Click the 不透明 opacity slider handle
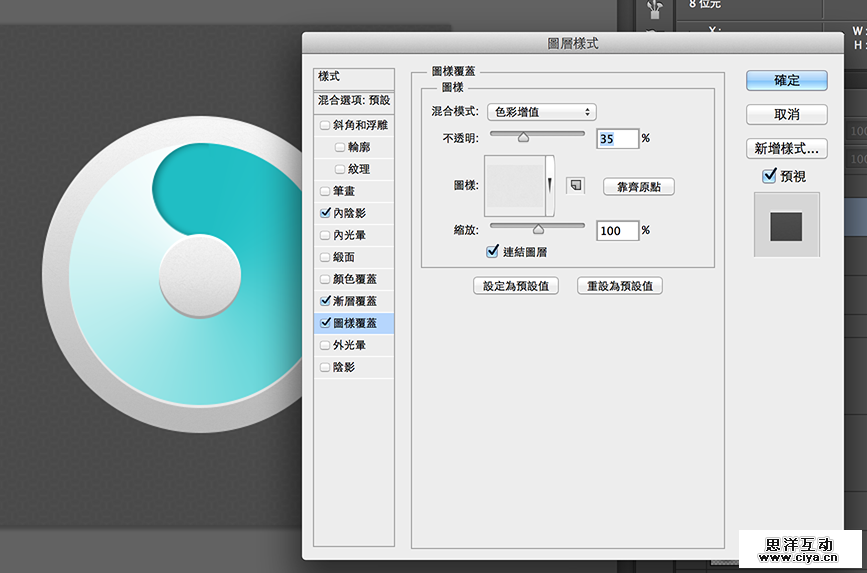Screen dimensions: 867x573 523,138
